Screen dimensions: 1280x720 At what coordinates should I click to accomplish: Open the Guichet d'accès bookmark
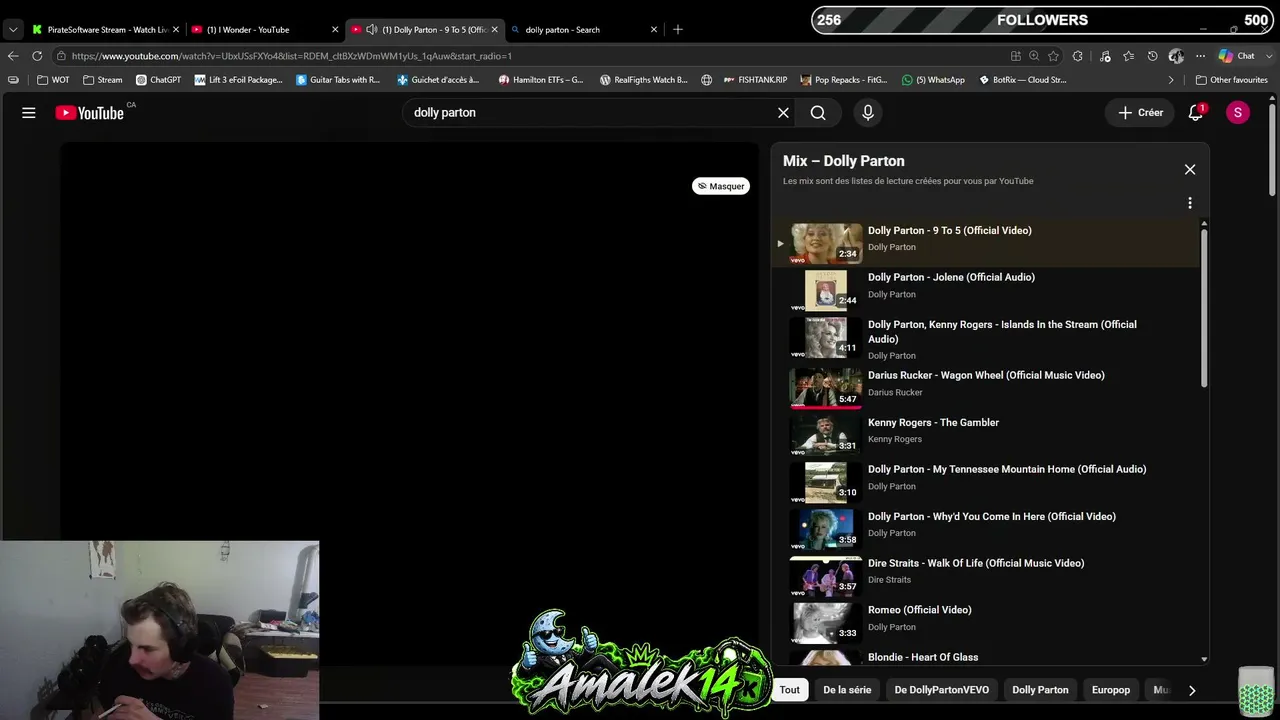coord(438,80)
